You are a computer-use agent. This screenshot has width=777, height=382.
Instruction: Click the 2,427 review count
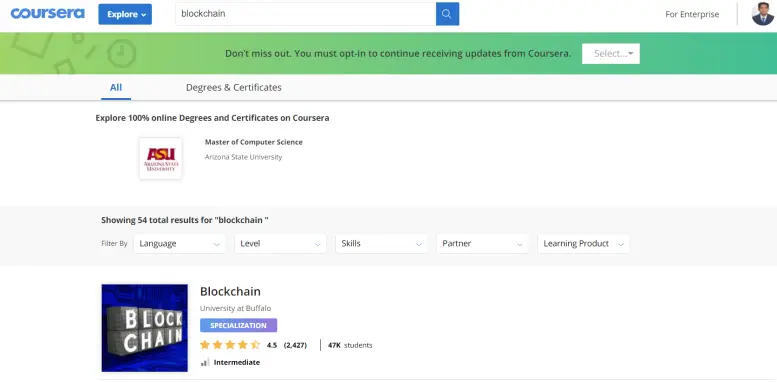[295, 345]
